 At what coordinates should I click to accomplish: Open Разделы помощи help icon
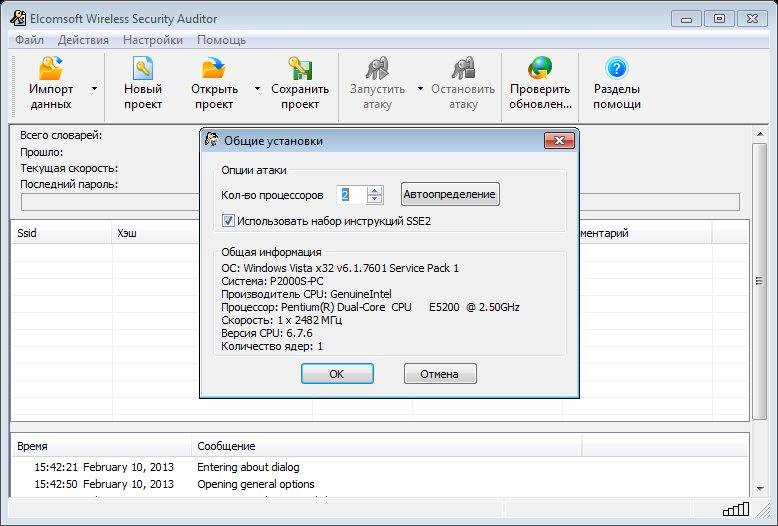point(617,68)
